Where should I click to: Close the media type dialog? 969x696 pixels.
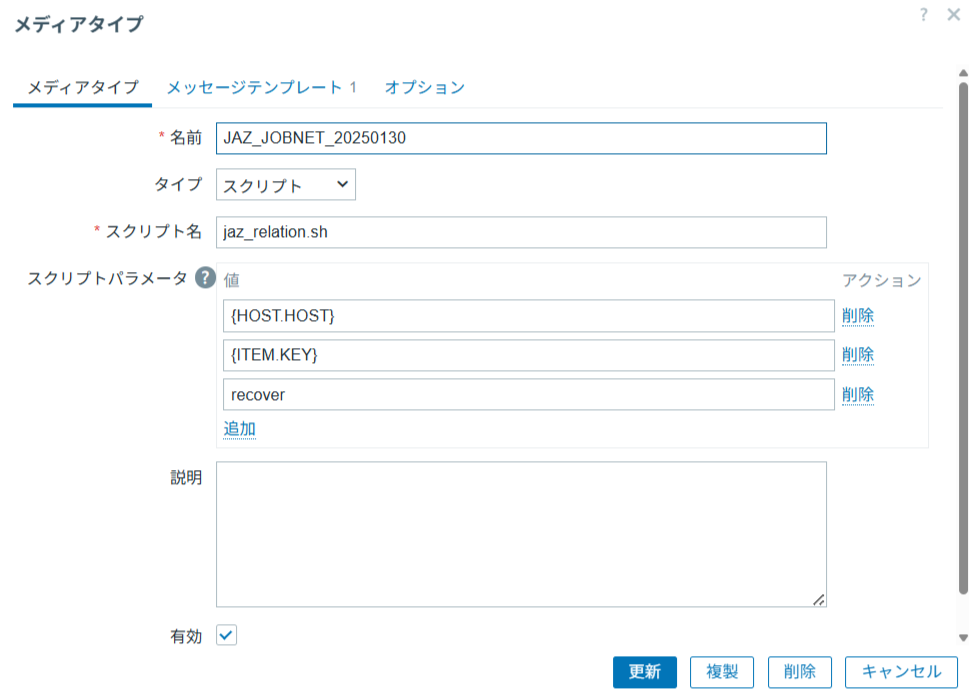pyautogui.click(x=952, y=15)
